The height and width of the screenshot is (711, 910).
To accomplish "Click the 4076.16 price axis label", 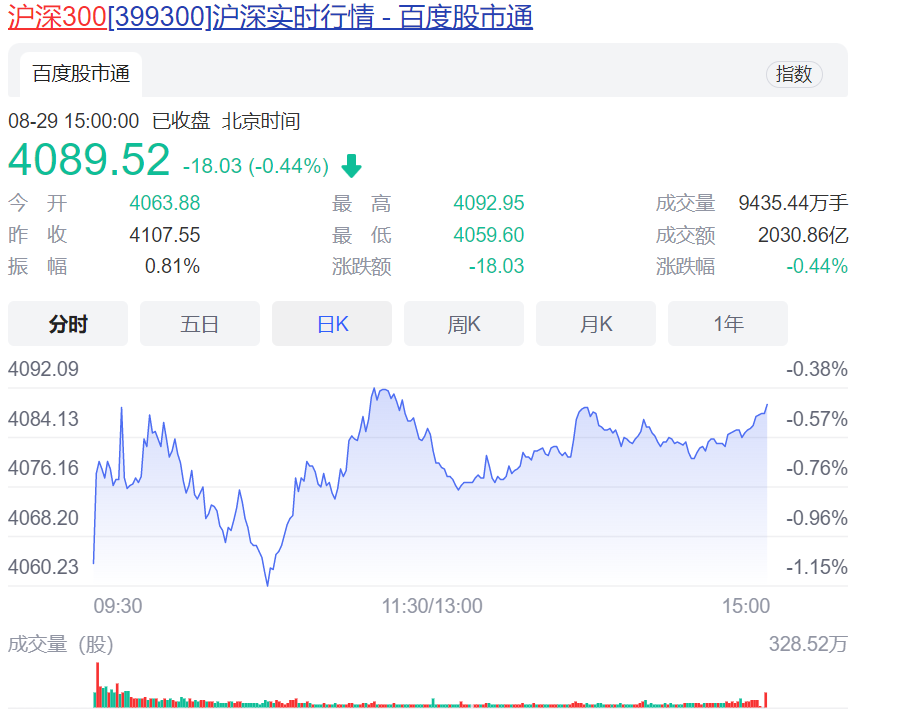I will 43,468.
